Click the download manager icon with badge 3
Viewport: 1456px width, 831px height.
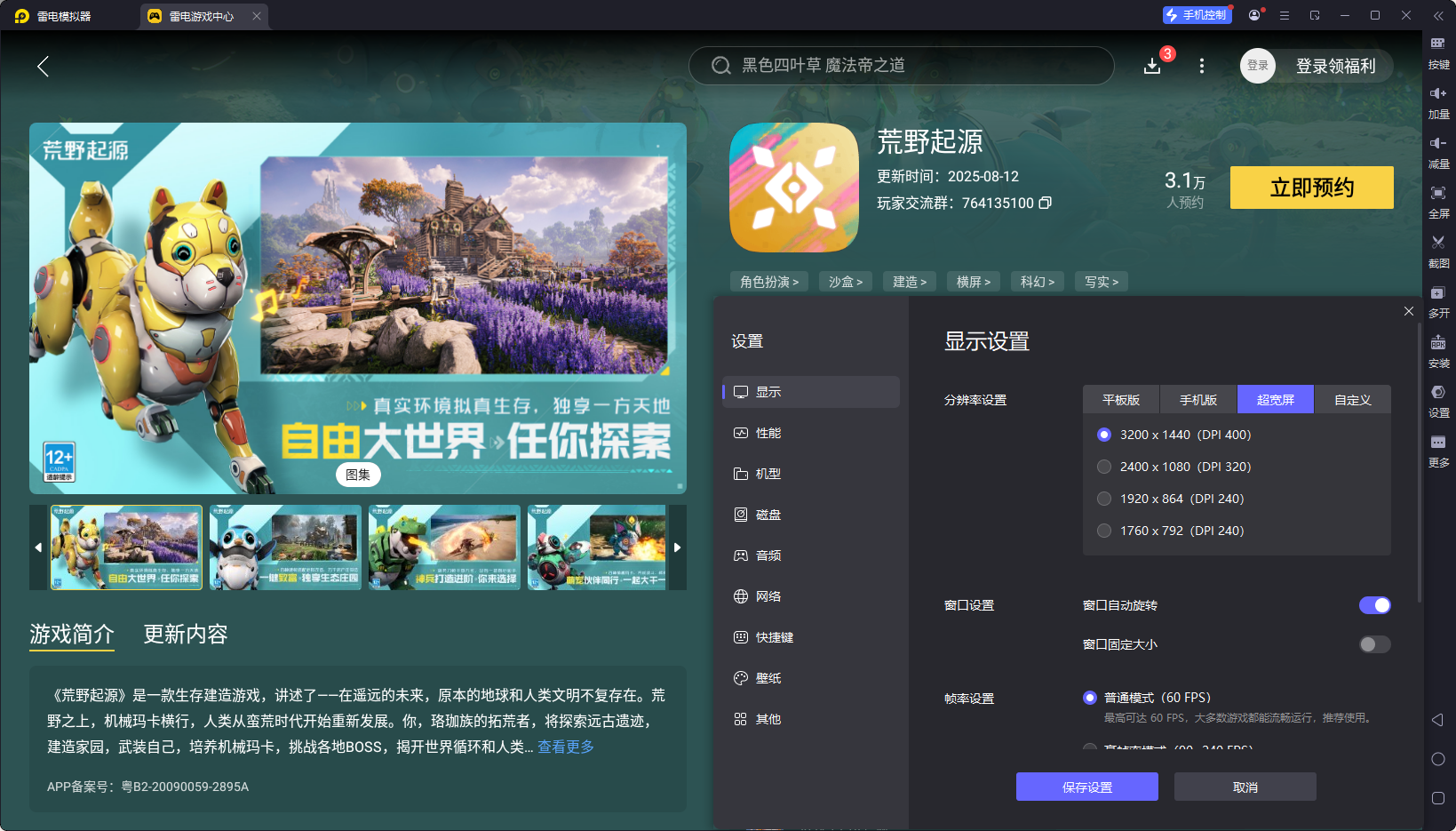[1152, 66]
